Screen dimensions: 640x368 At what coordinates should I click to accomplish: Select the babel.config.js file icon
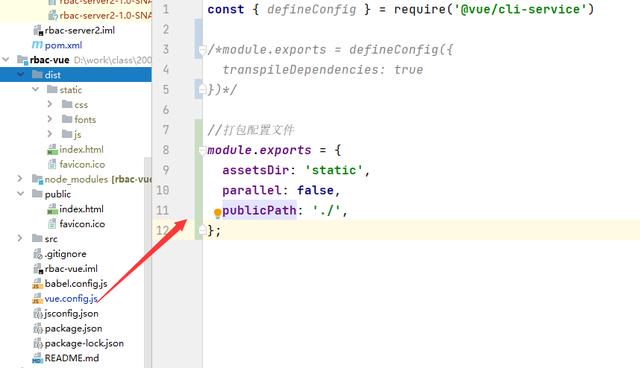coord(38,284)
